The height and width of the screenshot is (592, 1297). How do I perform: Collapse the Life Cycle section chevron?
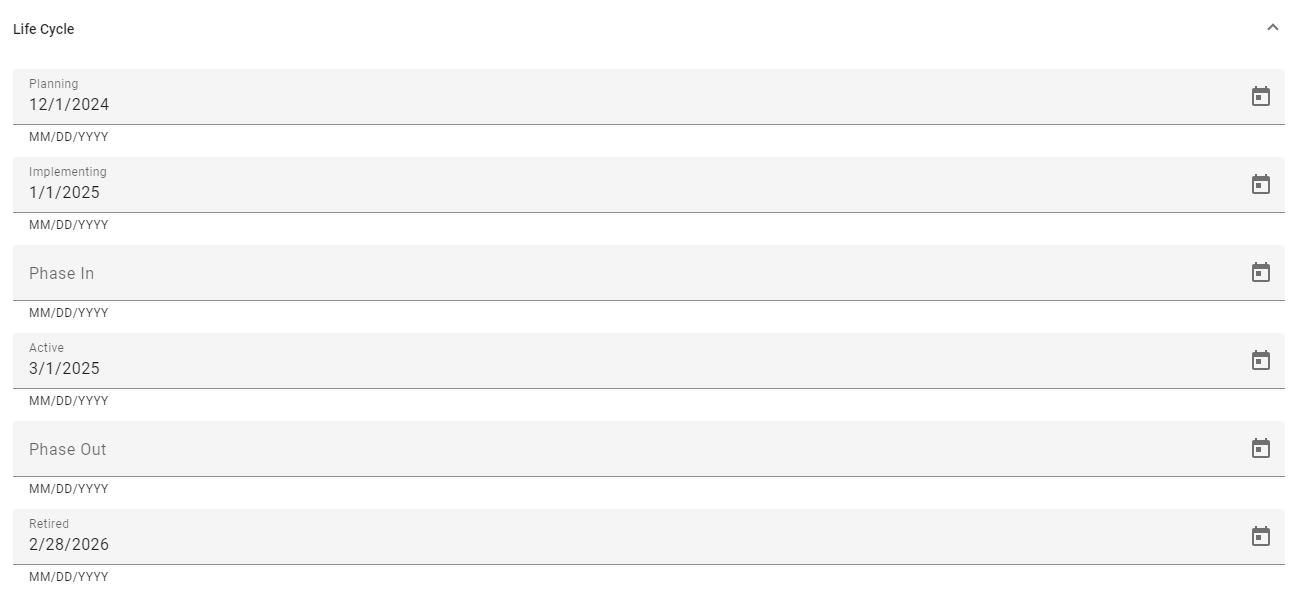tap(1273, 28)
